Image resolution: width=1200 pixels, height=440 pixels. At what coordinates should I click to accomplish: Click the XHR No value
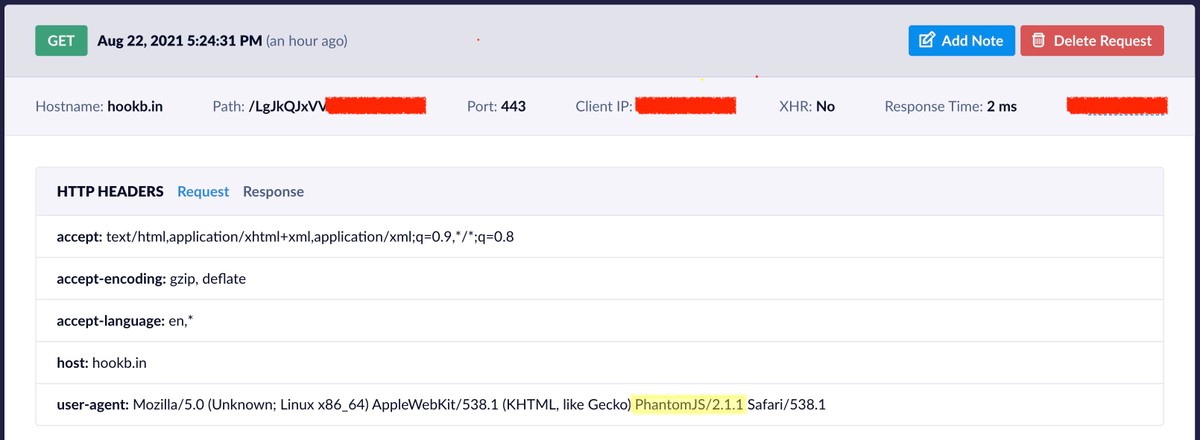point(825,106)
